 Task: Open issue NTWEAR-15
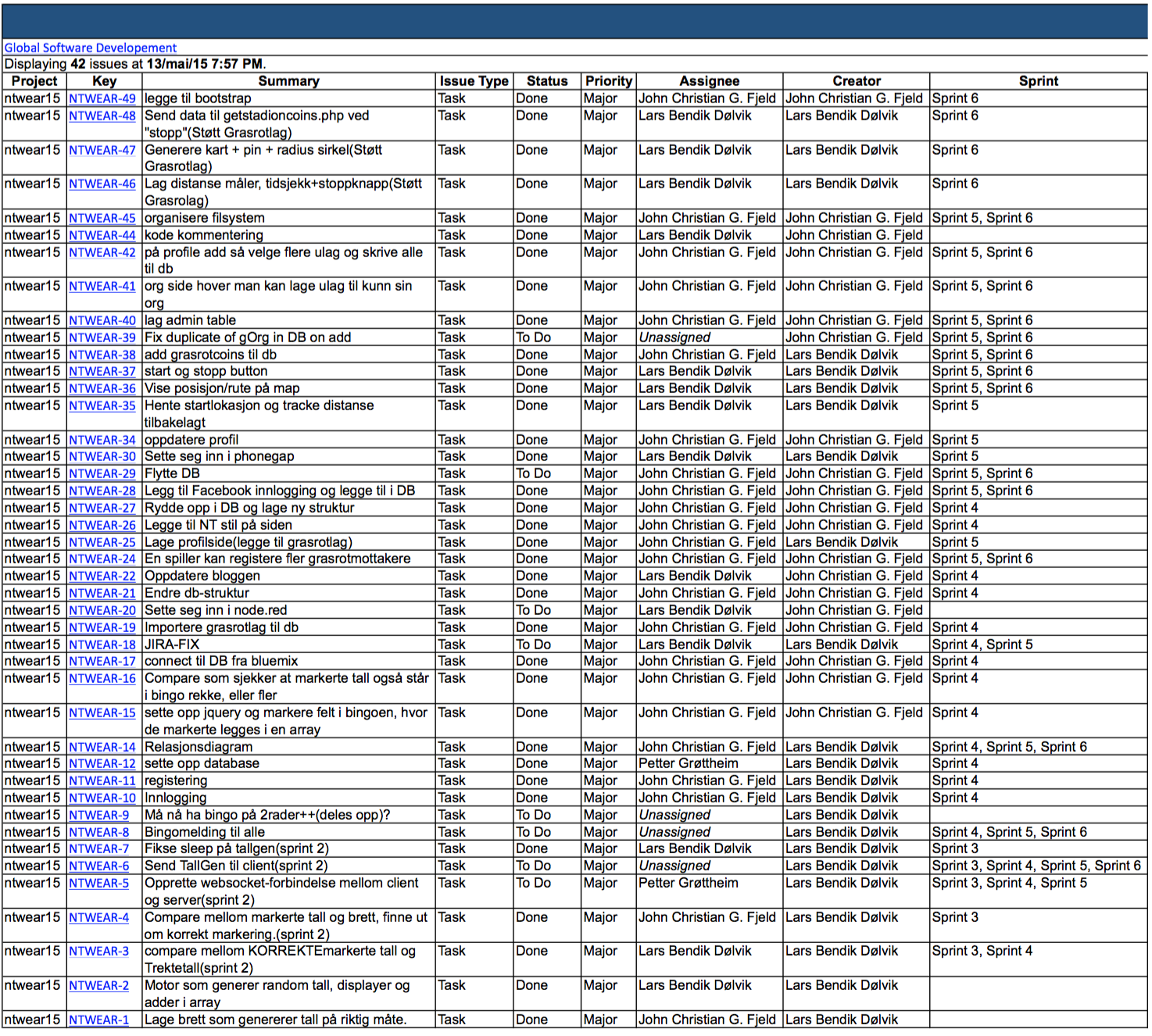(102, 713)
